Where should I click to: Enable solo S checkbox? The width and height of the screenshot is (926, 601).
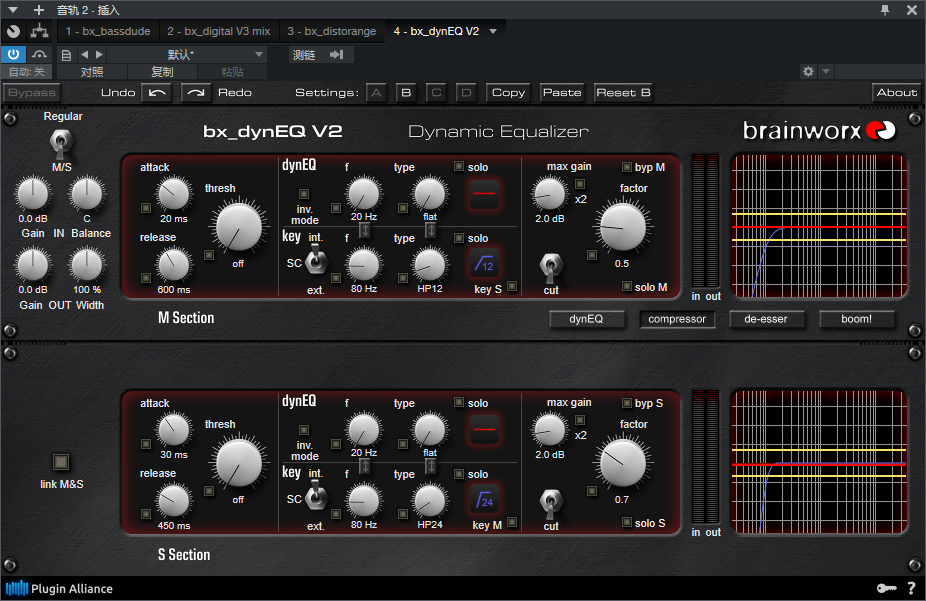click(627, 522)
